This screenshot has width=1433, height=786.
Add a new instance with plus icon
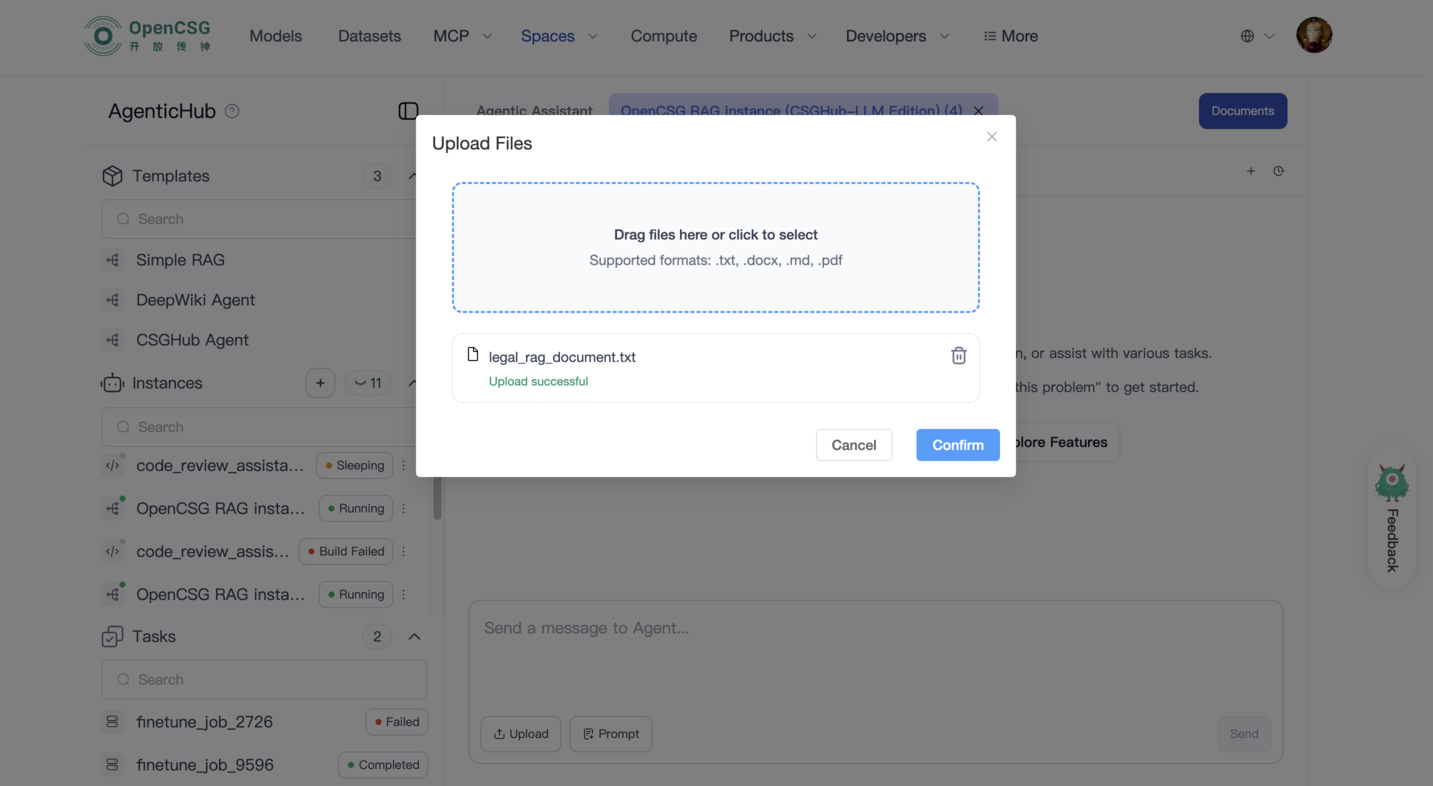[x=320, y=383]
